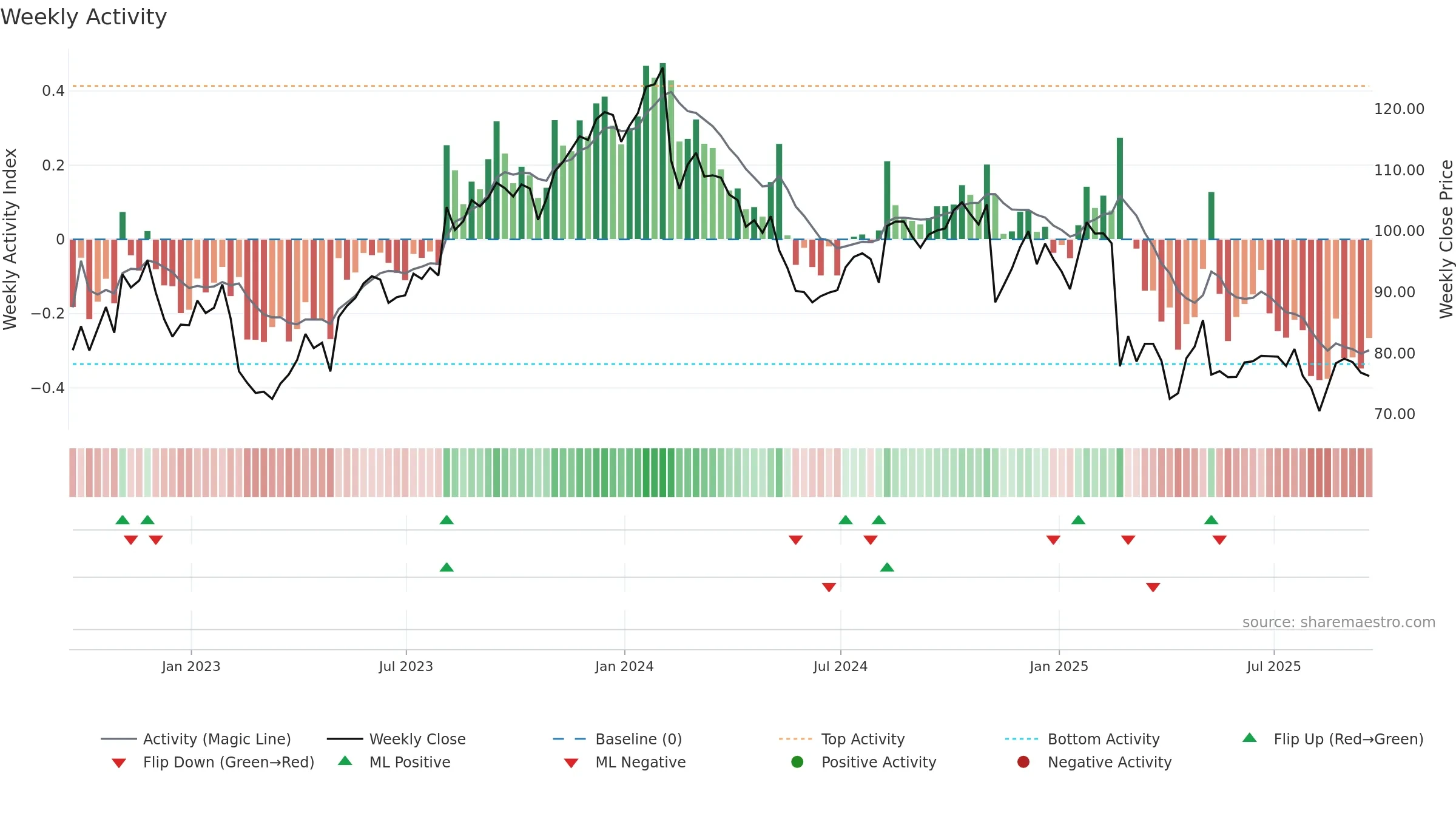The width and height of the screenshot is (1456, 819).
Task: Hide the Top Activity legend series
Action: click(841, 739)
